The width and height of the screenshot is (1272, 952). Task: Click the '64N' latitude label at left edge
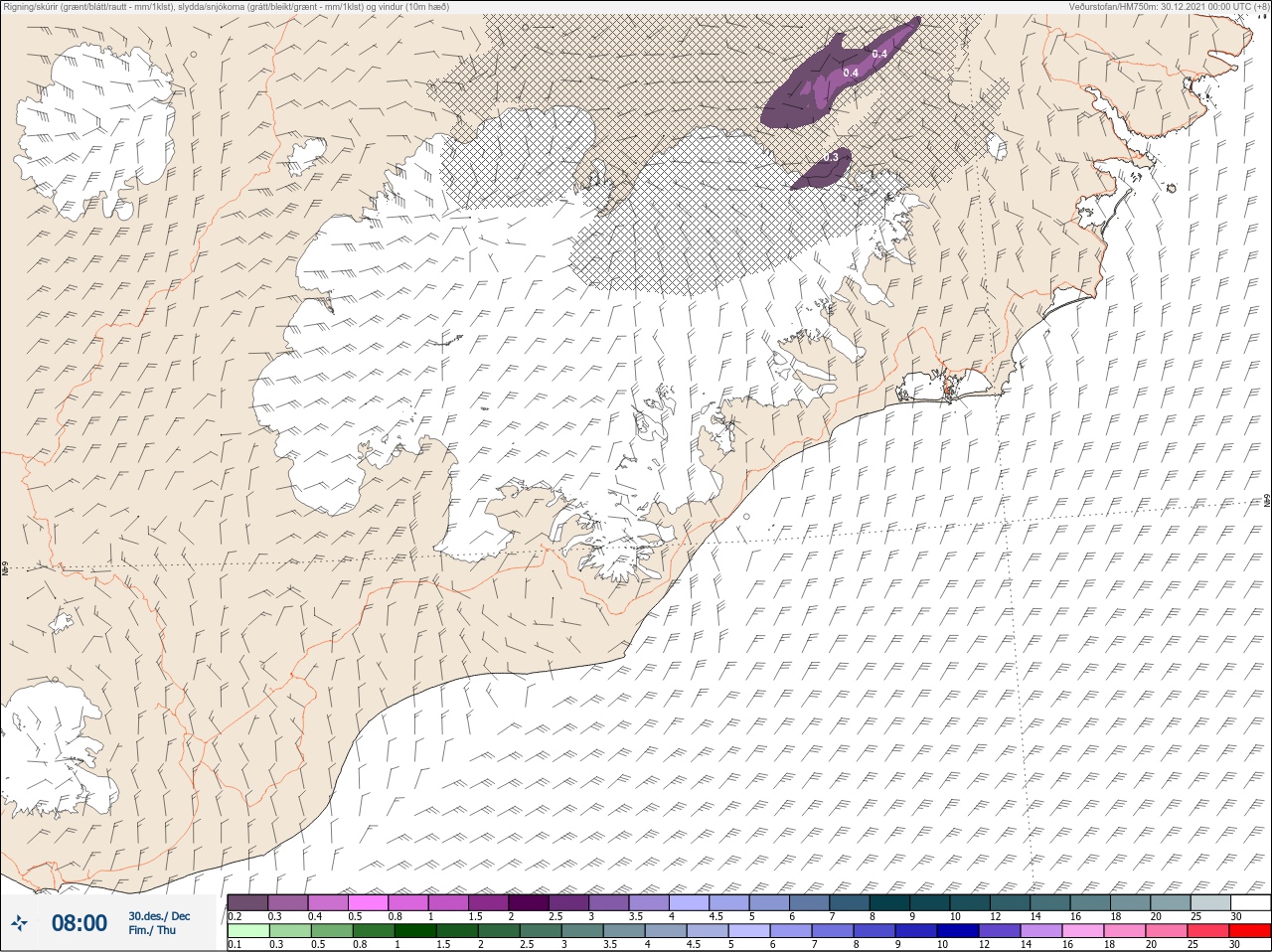point(6,570)
